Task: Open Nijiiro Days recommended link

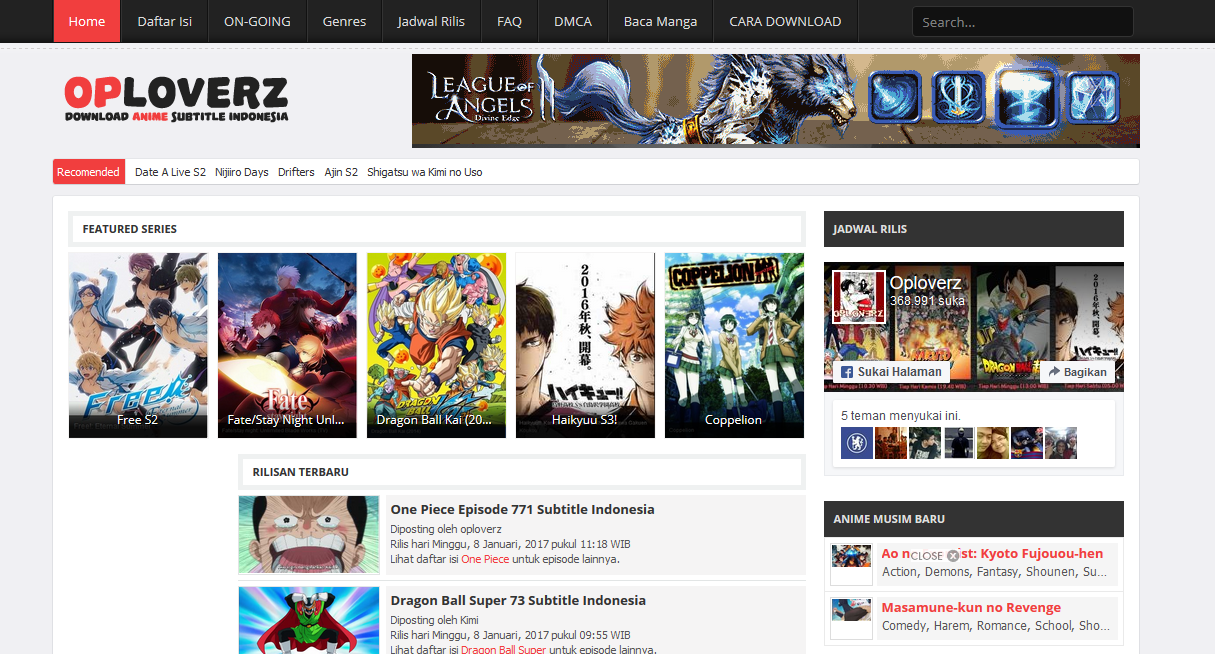Action: tap(242, 172)
